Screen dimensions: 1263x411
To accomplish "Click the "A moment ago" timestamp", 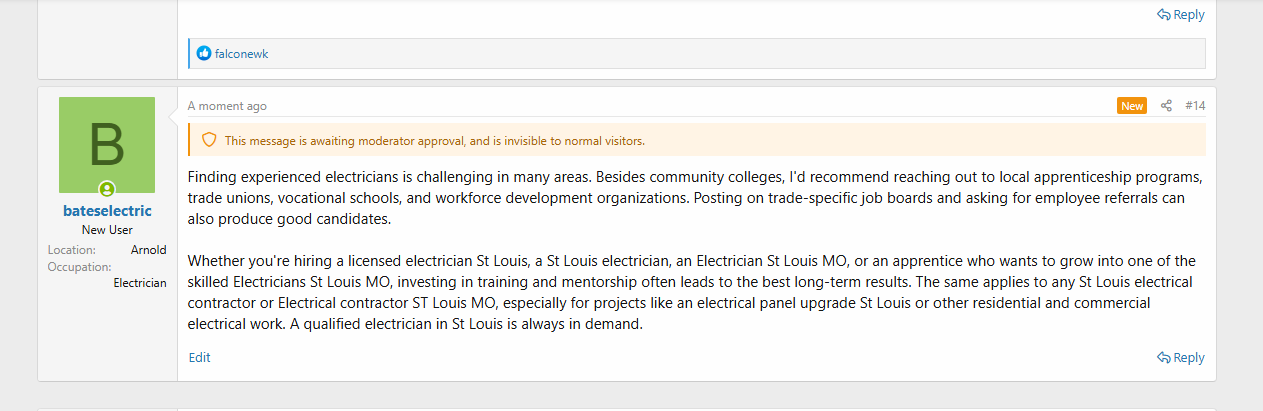I will point(227,106).
